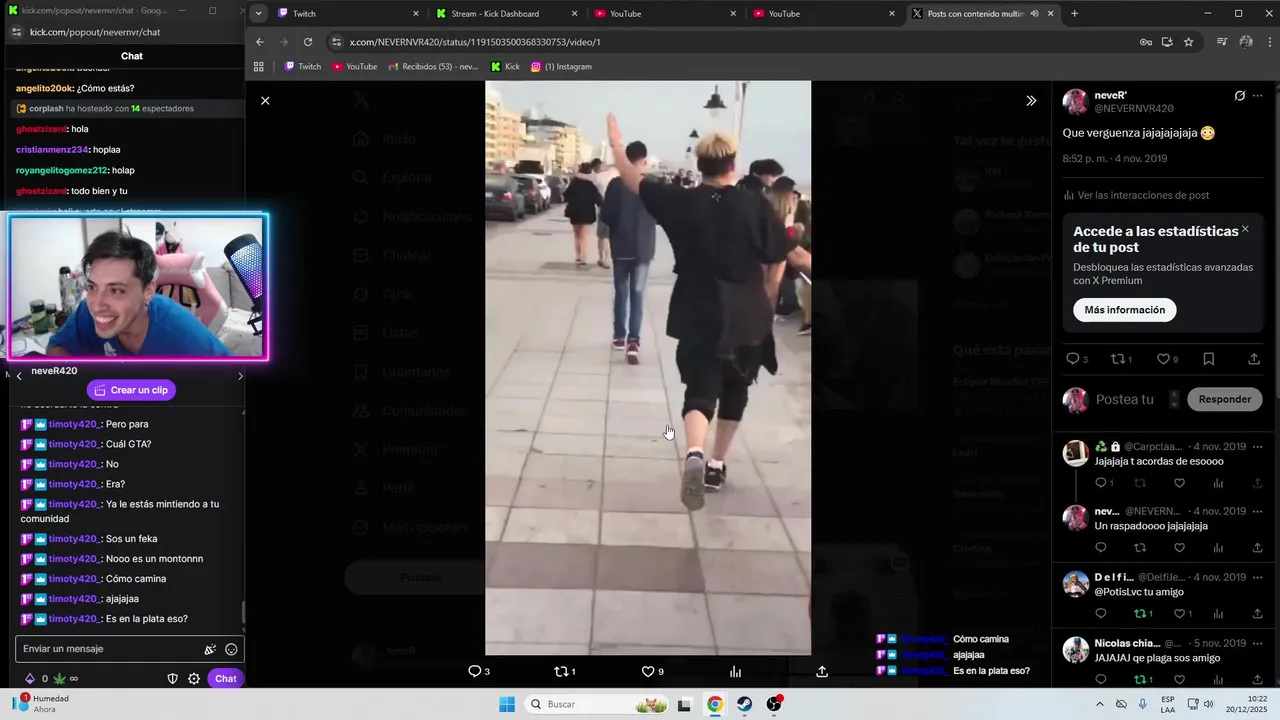The image size is (1280, 720).
Task: Bookmark this page with the star icon
Action: tap(1188, 42)
